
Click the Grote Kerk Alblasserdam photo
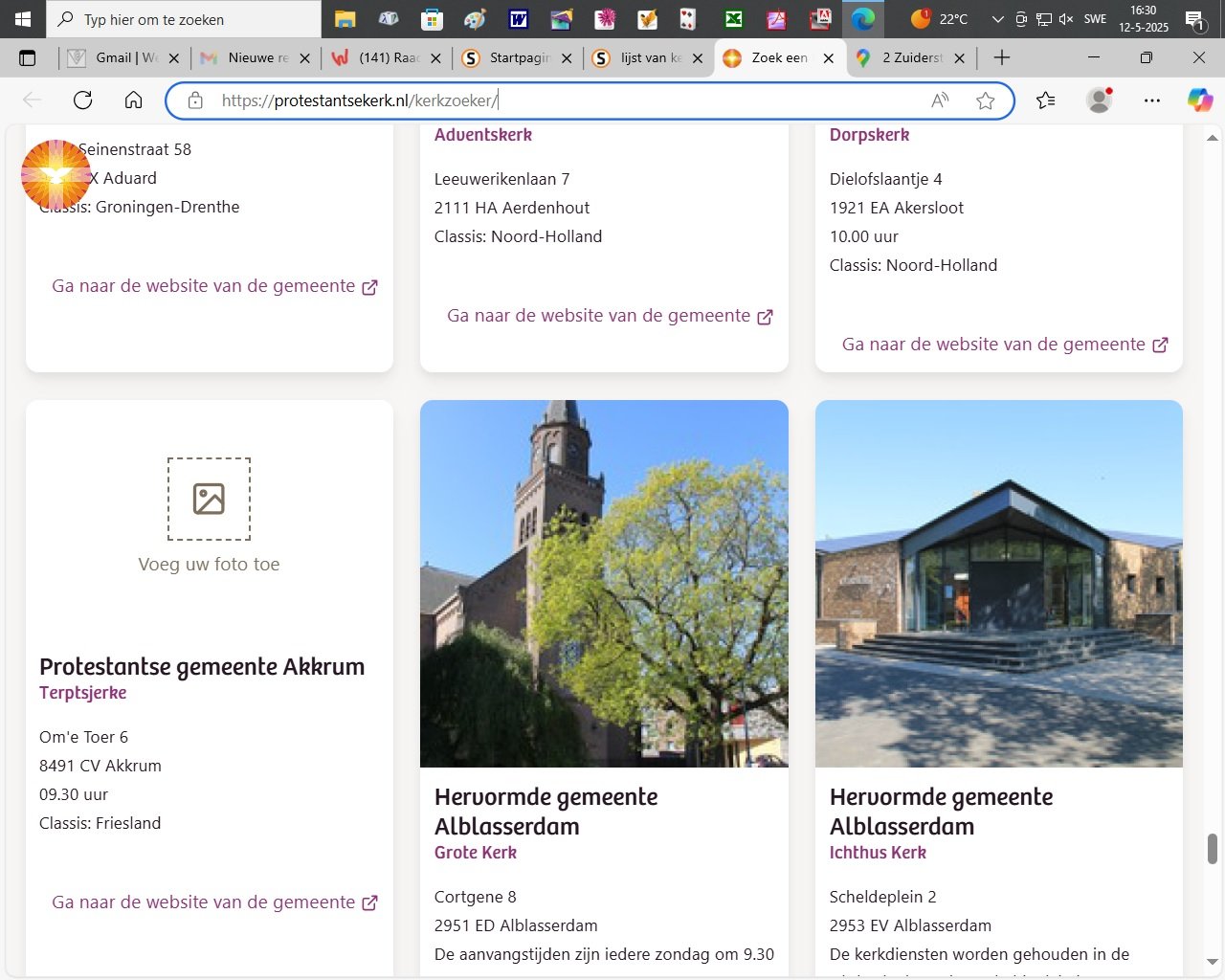604,583
